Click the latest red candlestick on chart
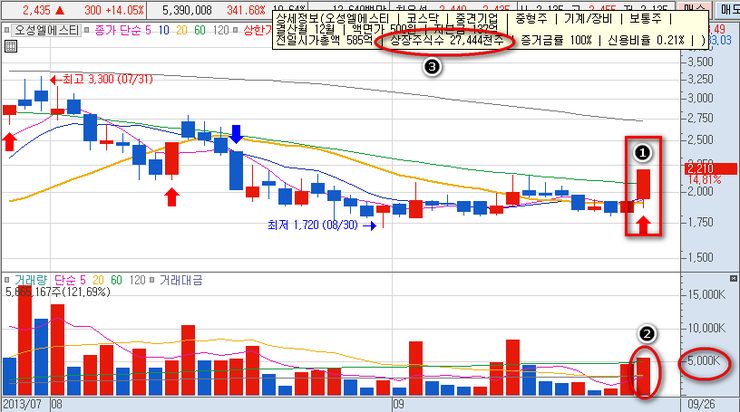This screenshot has height=412, width=740. (x=643, y=184)
